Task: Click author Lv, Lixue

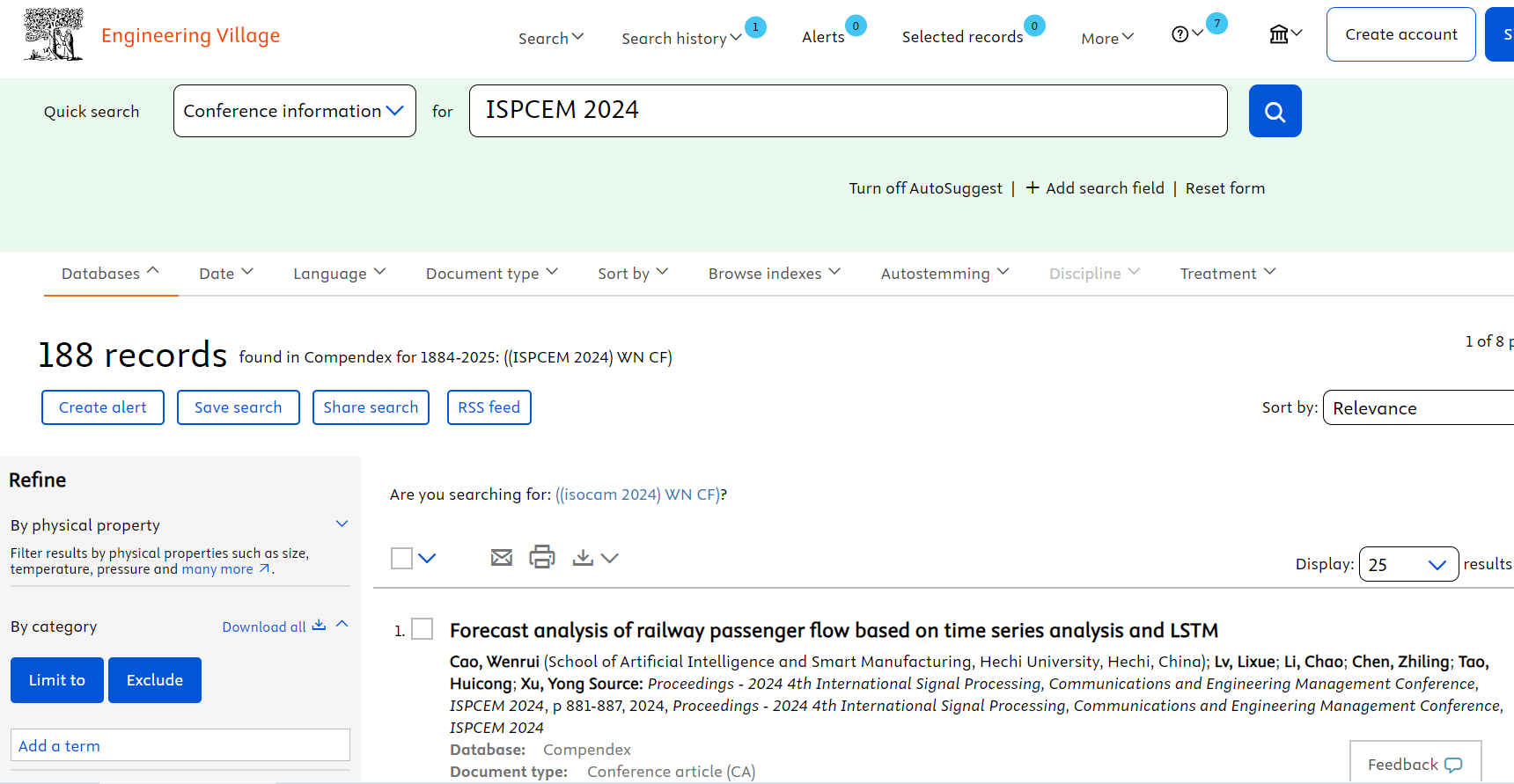Action: (x=1245, y=662)
